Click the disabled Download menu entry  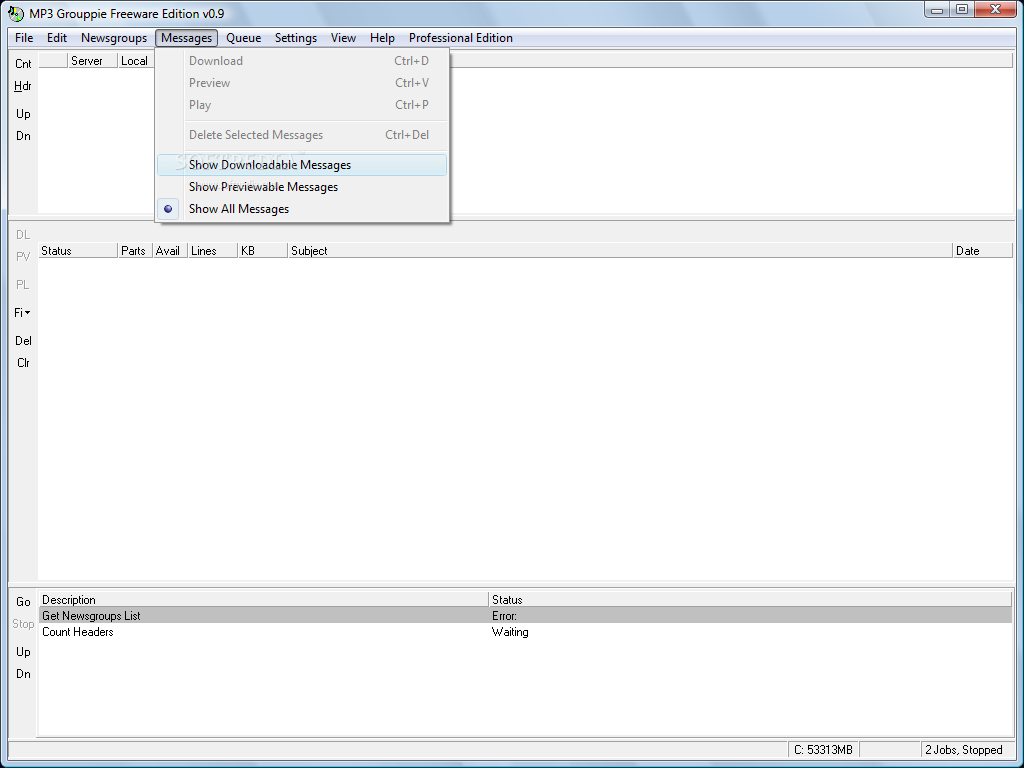point(302,61)
